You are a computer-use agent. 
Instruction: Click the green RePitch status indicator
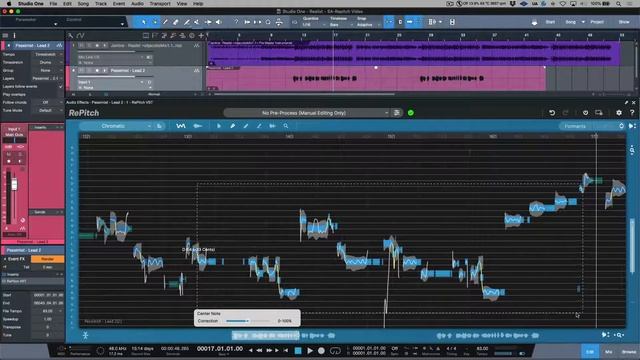pyautogui.click(x=411, y=113)
